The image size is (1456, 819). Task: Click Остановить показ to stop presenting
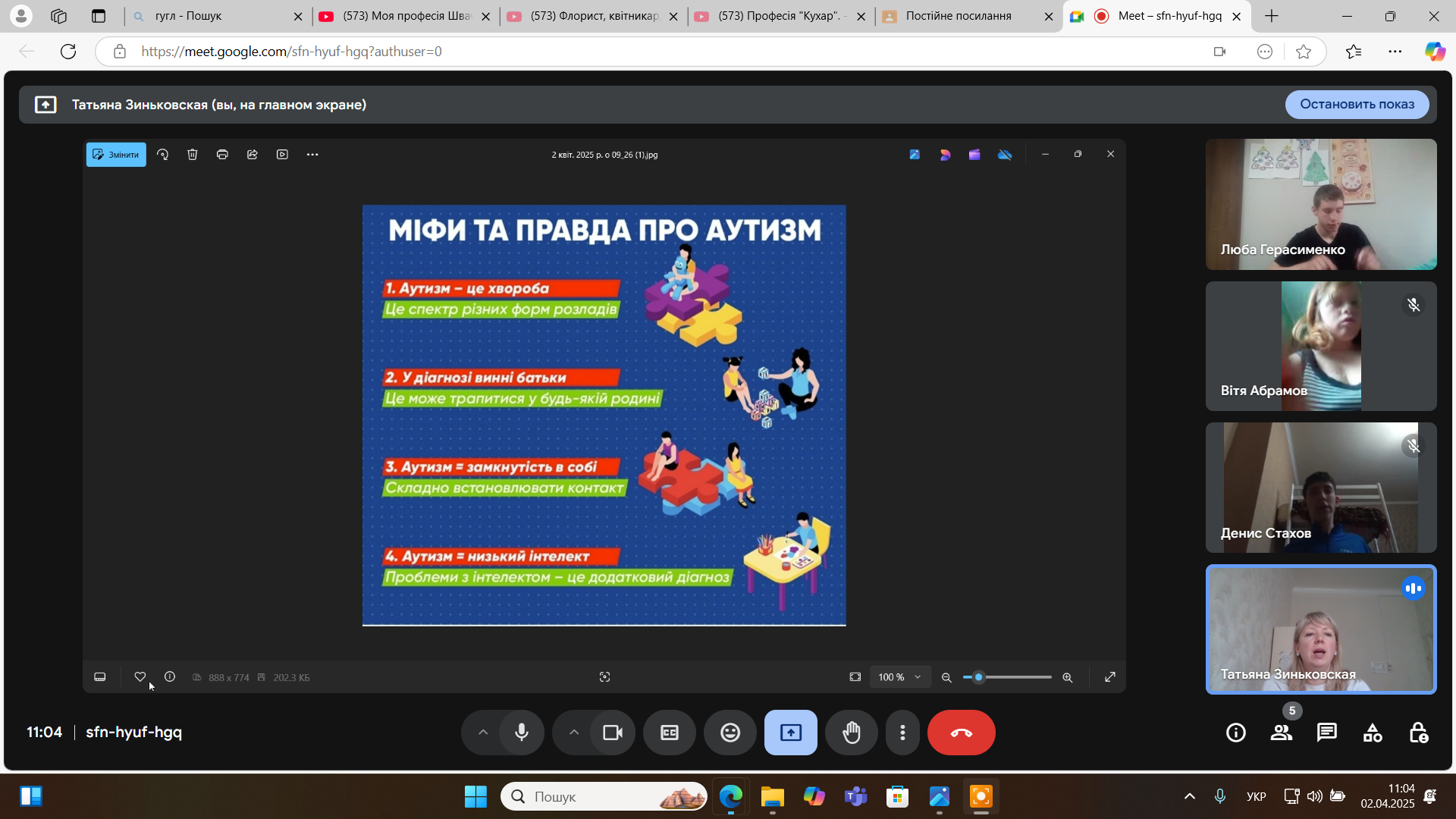pyautogui.click(x=1357, y=105)
